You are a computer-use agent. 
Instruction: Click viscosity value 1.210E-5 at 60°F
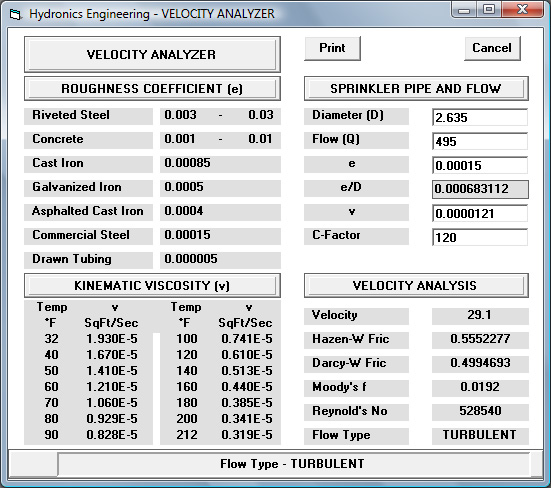coord(112,386)
